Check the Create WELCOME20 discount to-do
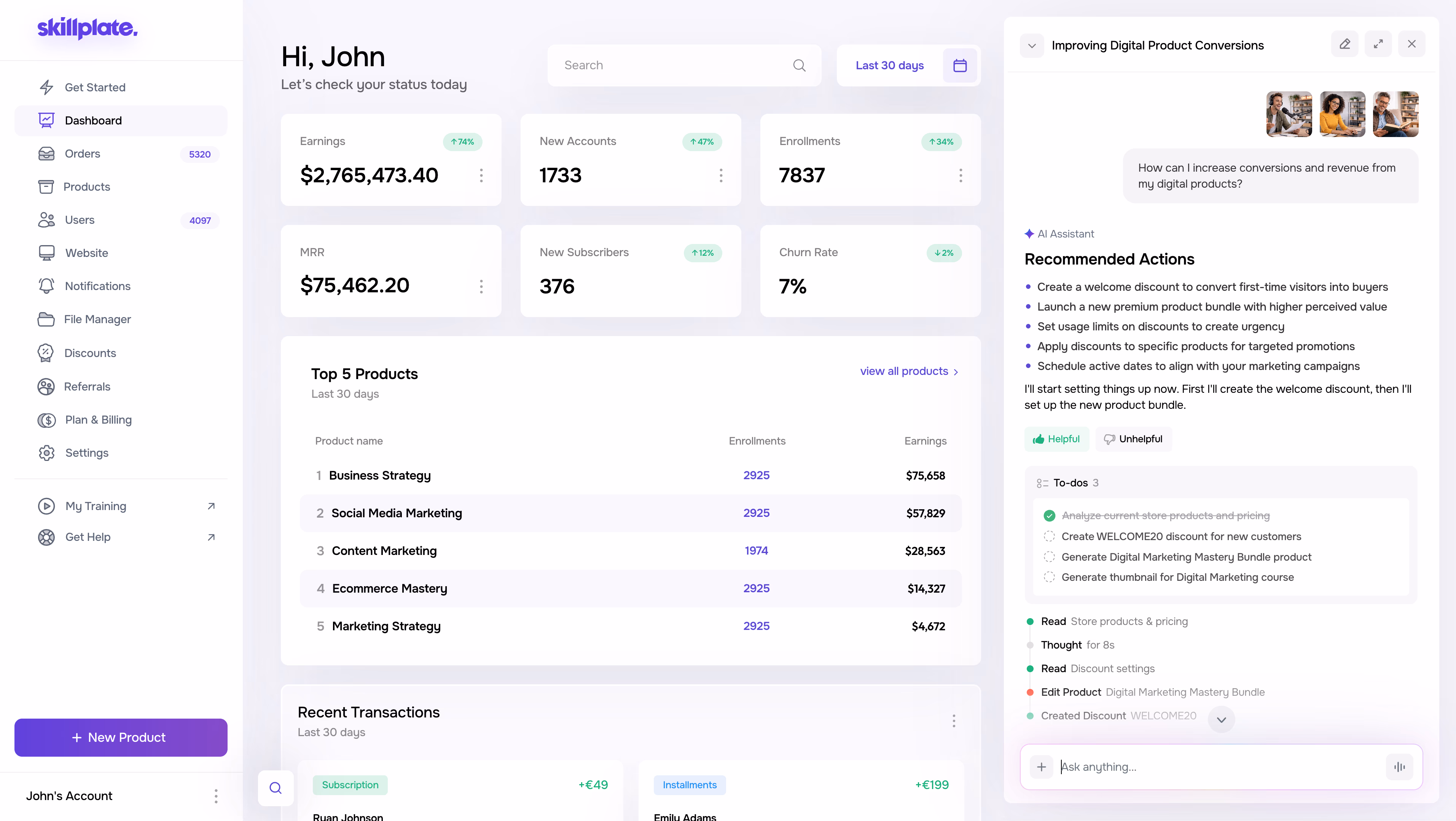The height and width of the screenshot is (821, 1456). [1049, 536]
